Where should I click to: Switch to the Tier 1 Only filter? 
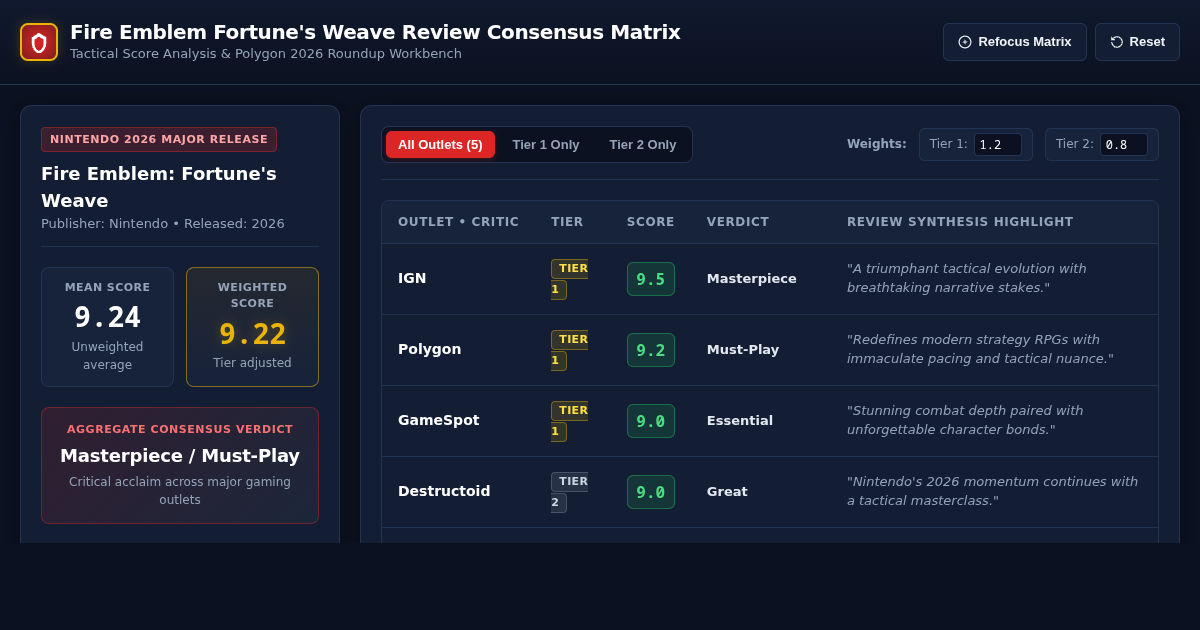[546, 145]
